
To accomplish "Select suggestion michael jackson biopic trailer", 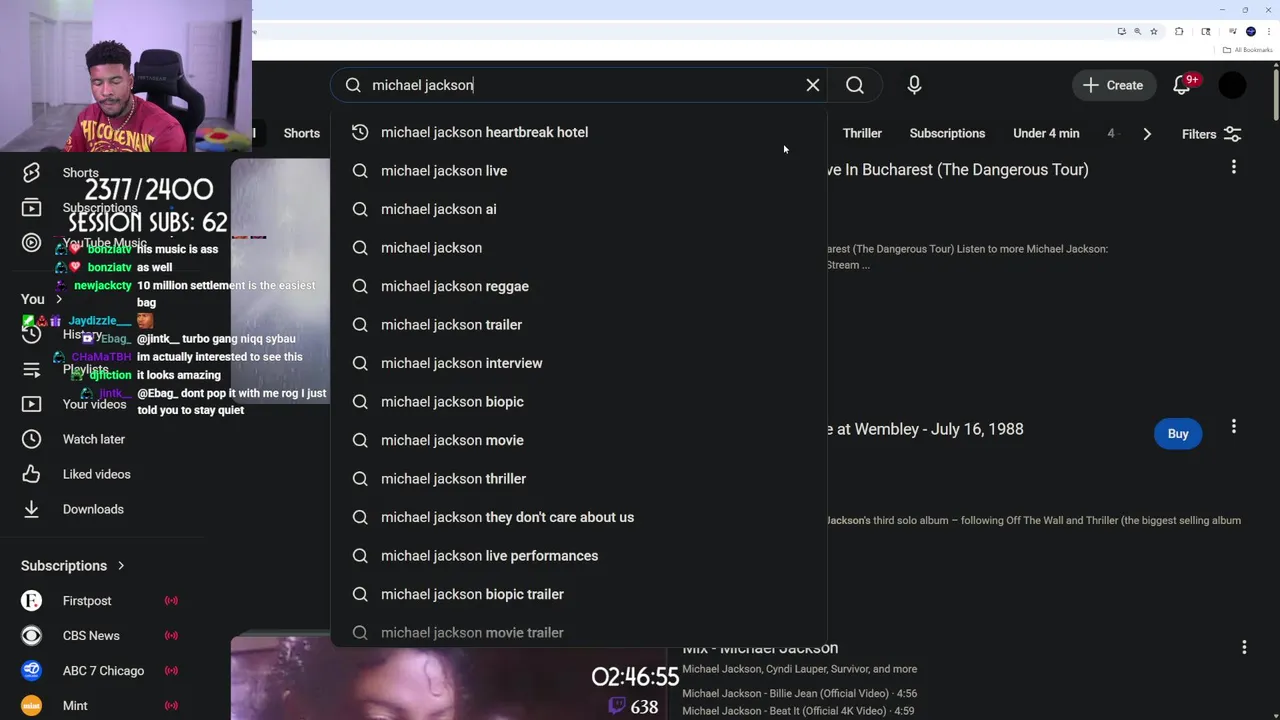I will pos(578,594).
